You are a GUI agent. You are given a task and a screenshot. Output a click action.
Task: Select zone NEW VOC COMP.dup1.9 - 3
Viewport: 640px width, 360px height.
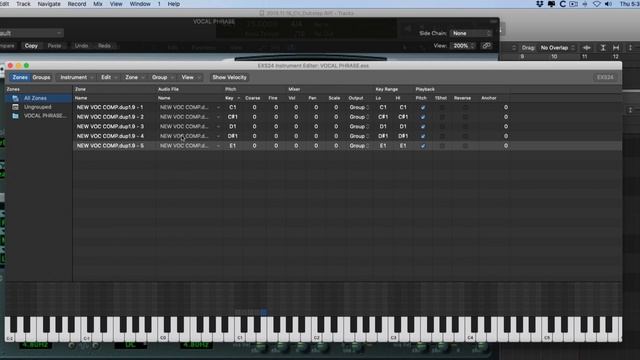tap(110, 127)
